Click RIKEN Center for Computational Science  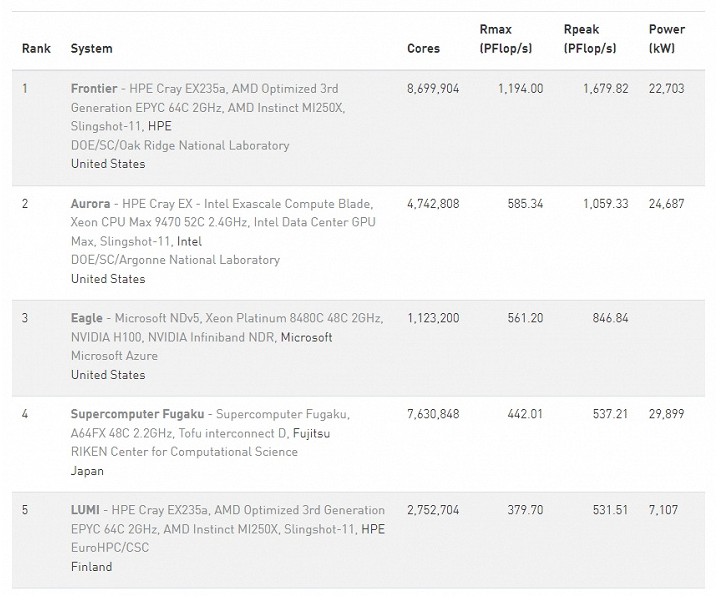coord(184,452)
